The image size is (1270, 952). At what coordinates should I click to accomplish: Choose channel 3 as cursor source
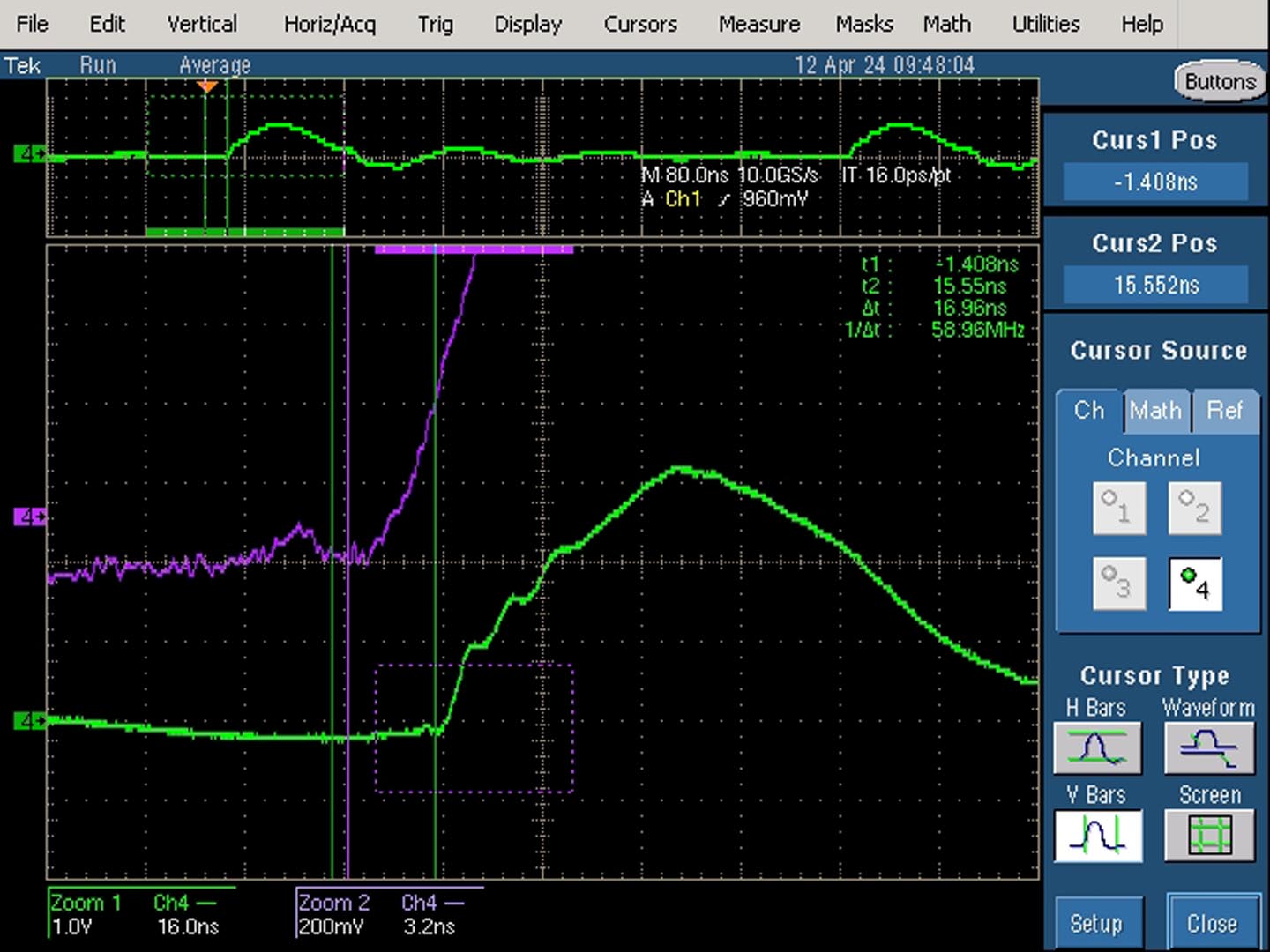coord(1119,584)
